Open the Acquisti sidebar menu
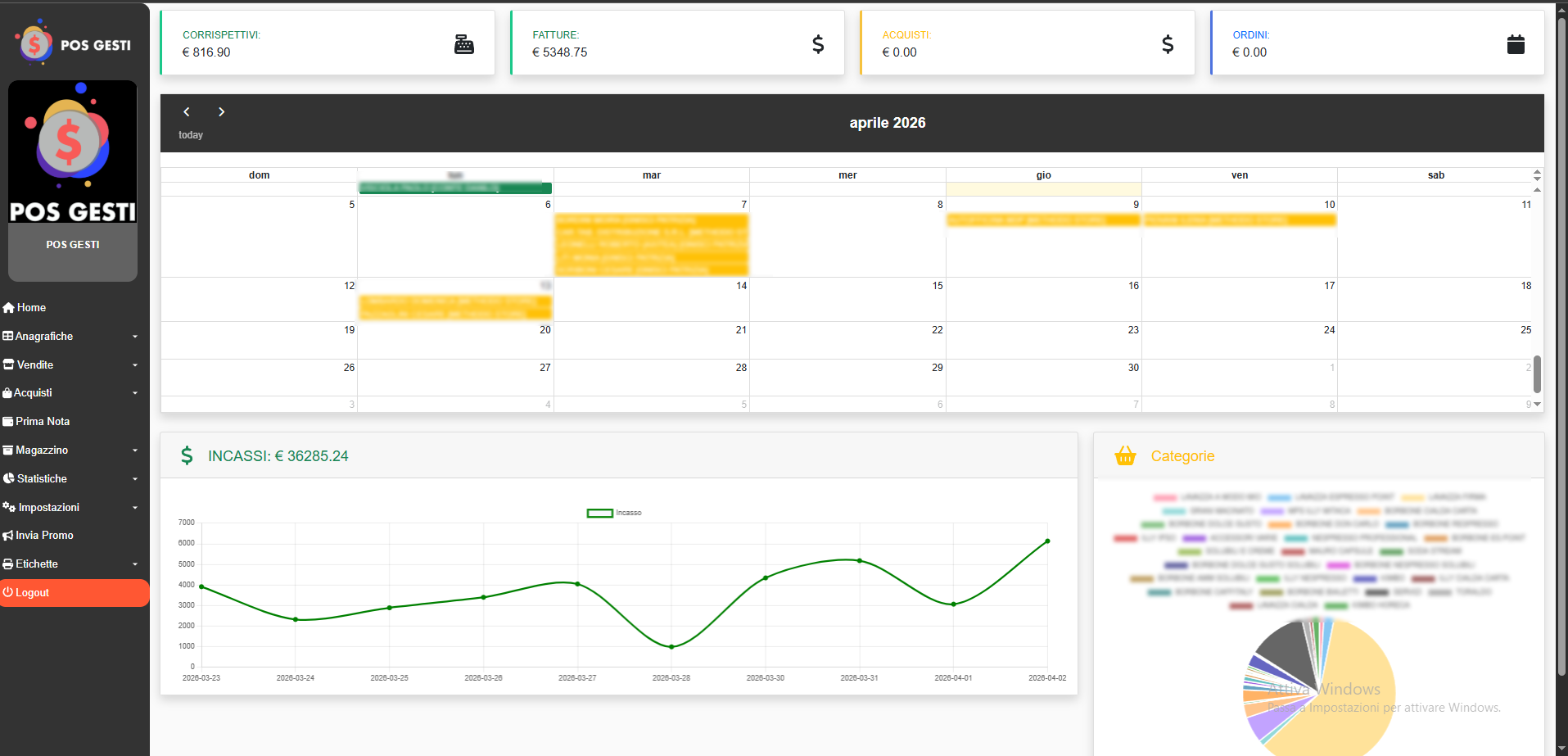The width and height of the screenshot is (1568, 756). click(x=75, y=393)
